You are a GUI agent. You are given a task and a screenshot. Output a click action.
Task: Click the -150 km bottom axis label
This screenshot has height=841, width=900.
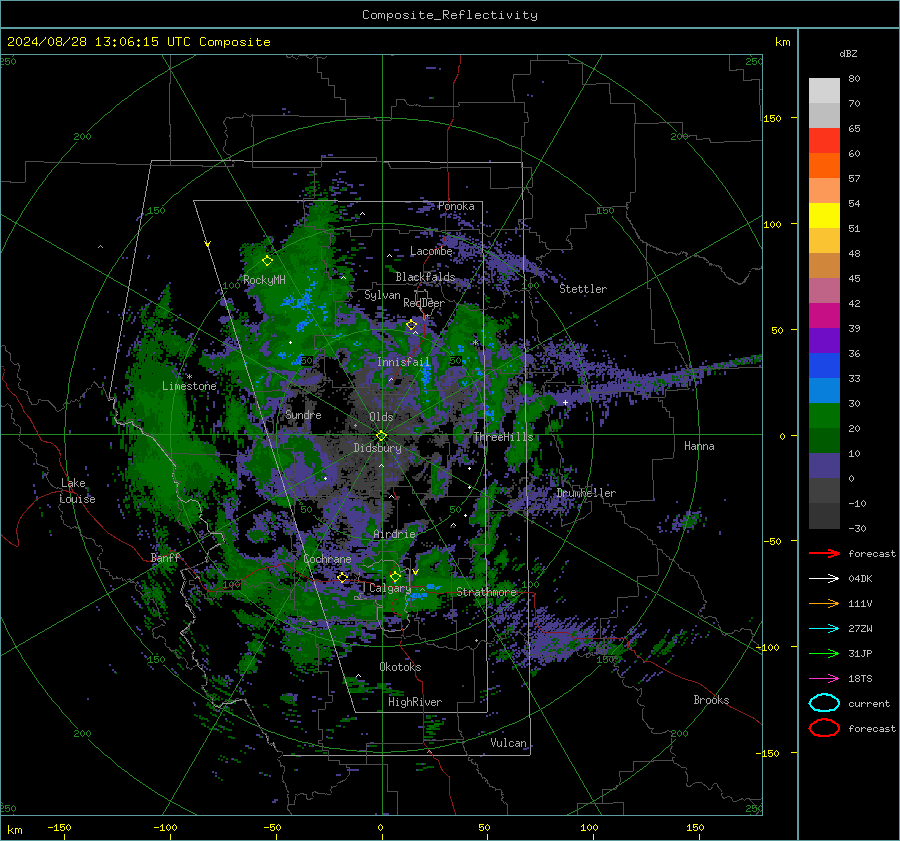point(59,827)
